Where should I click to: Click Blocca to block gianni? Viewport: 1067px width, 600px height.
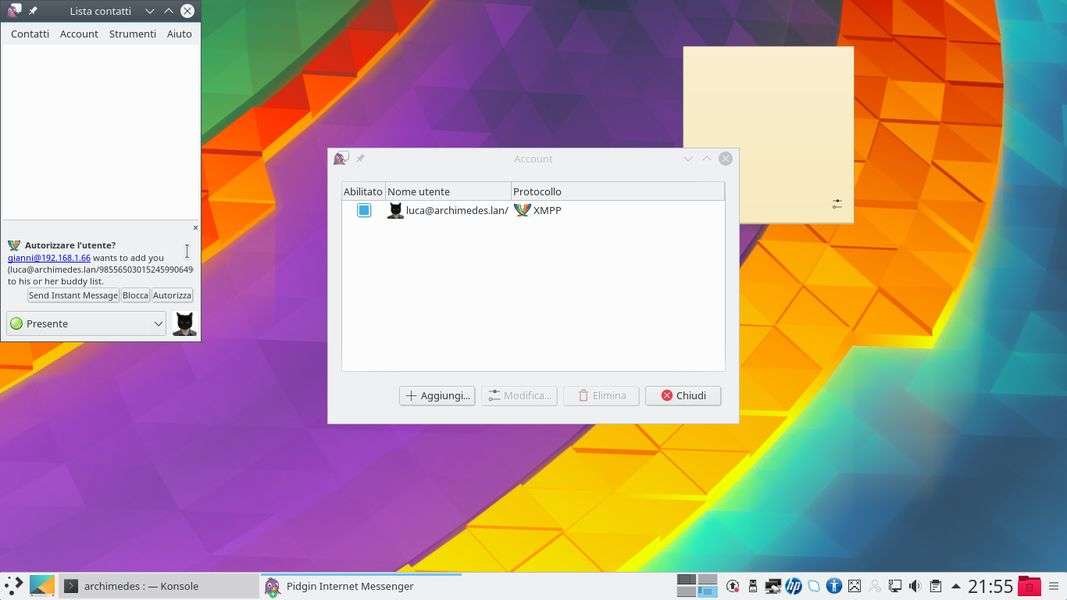point(135,295)
